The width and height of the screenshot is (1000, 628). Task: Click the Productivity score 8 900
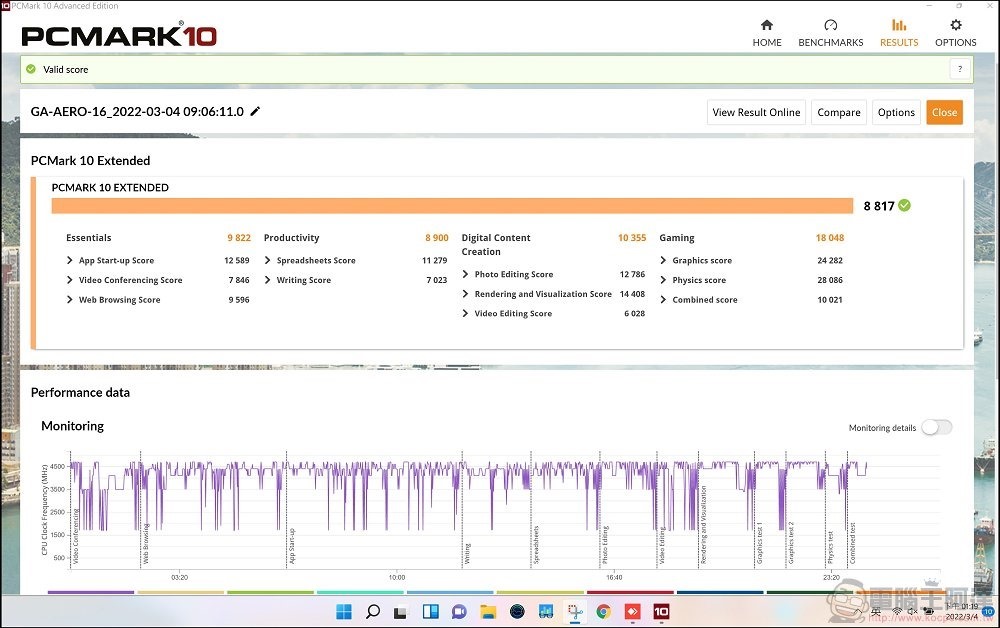[437, 238]
